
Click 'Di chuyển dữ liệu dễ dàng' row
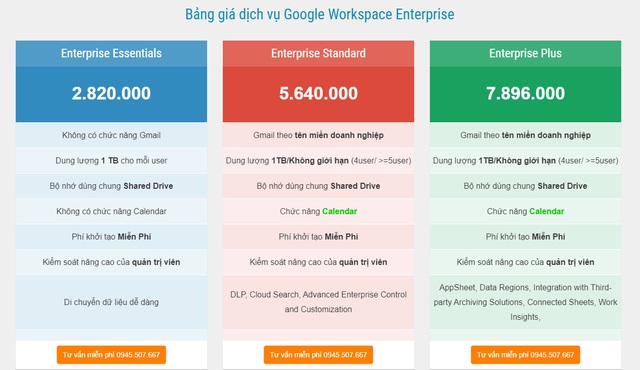coord(111,302)
